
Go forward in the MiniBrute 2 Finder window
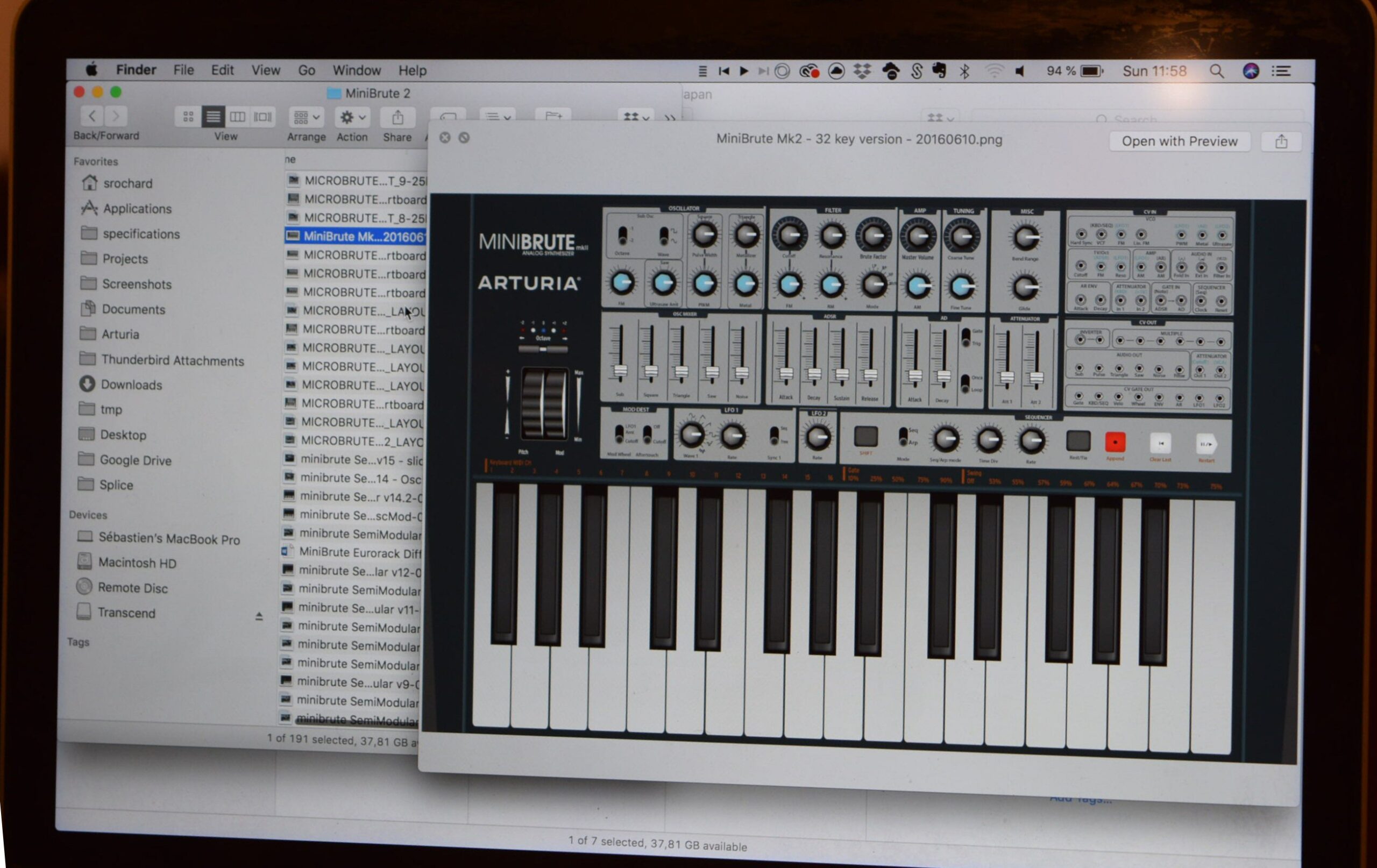(x=116, y=116)
